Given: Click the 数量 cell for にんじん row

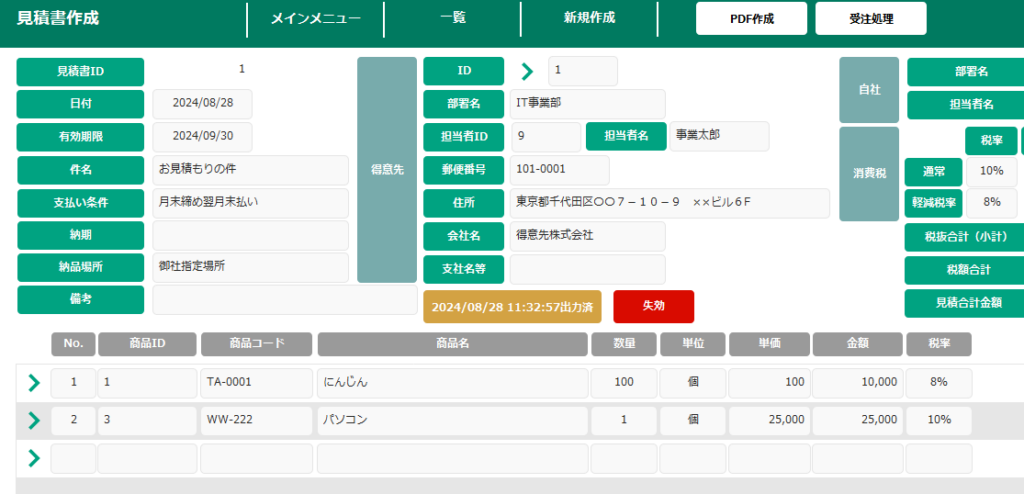Looking at the screenshot, I should [x=623, y=382].
